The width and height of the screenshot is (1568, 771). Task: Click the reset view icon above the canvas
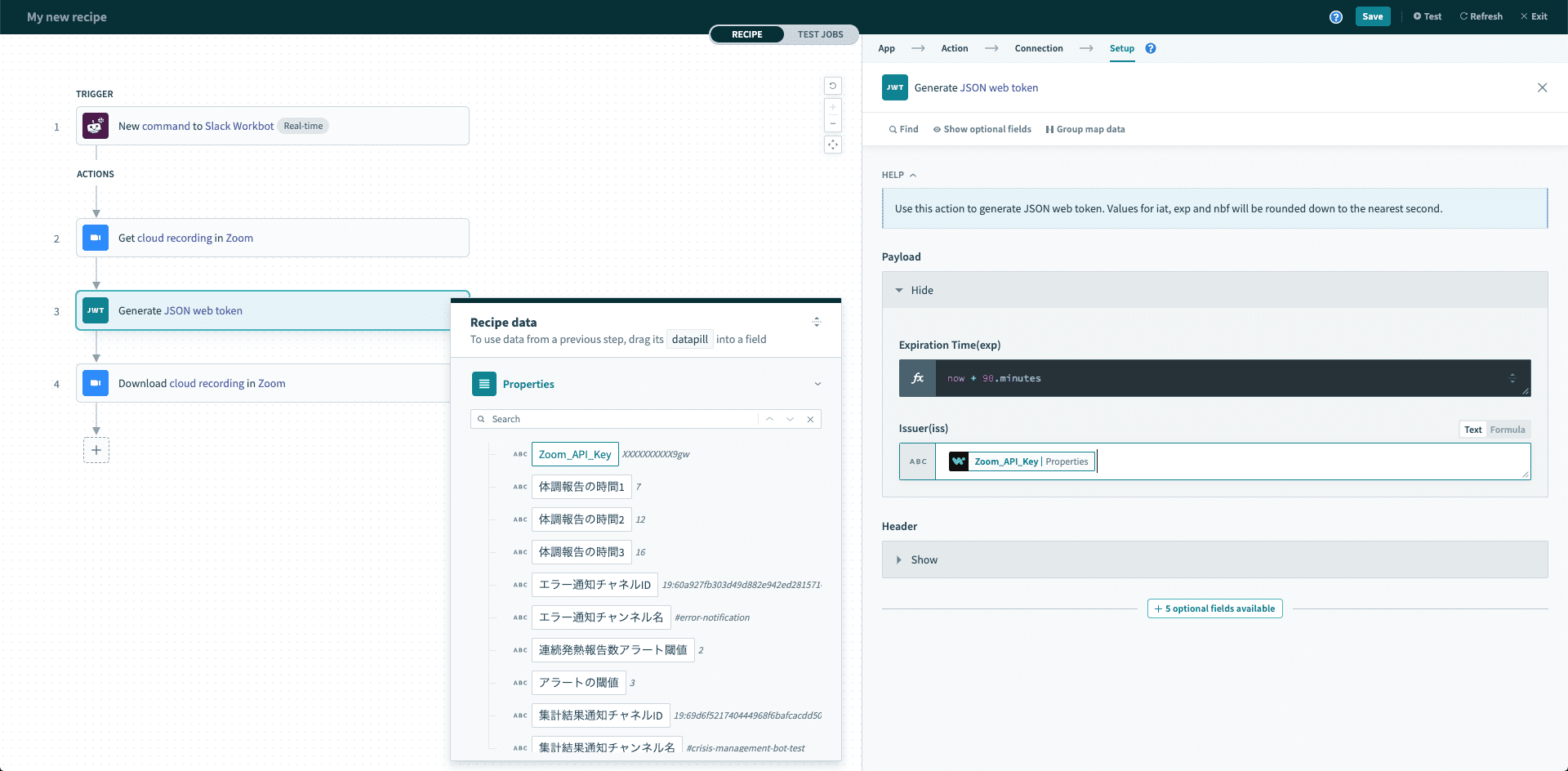point(833,86)
